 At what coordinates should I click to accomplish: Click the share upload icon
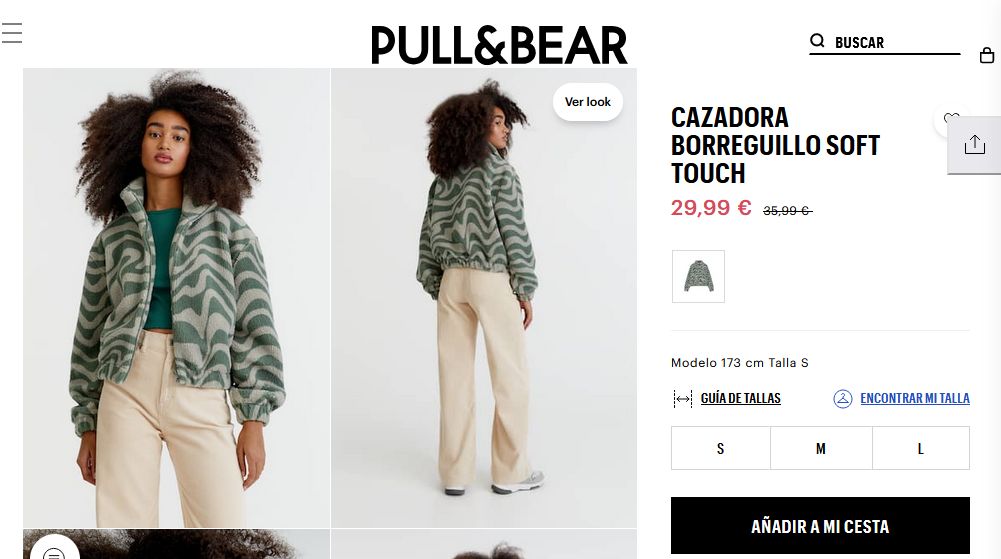point(974,145)
